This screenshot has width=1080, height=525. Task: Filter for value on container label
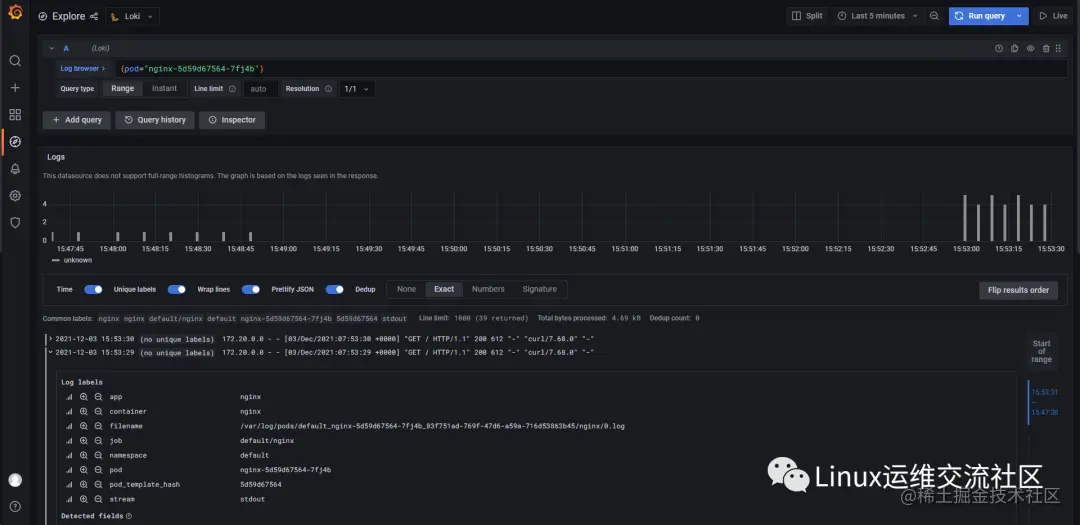click(x=83, y=411)
